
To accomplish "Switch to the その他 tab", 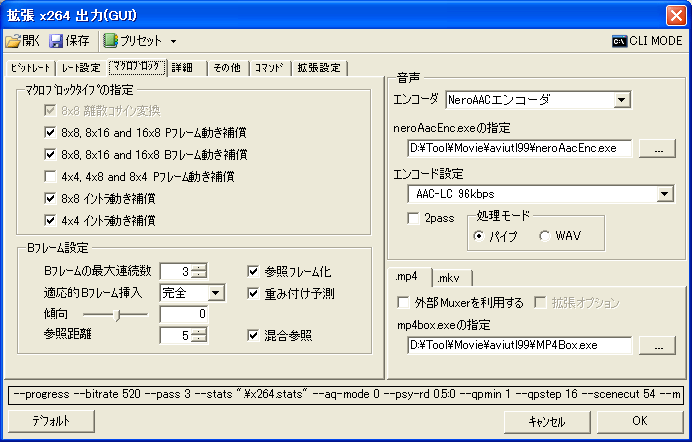I will coord(228,68).
